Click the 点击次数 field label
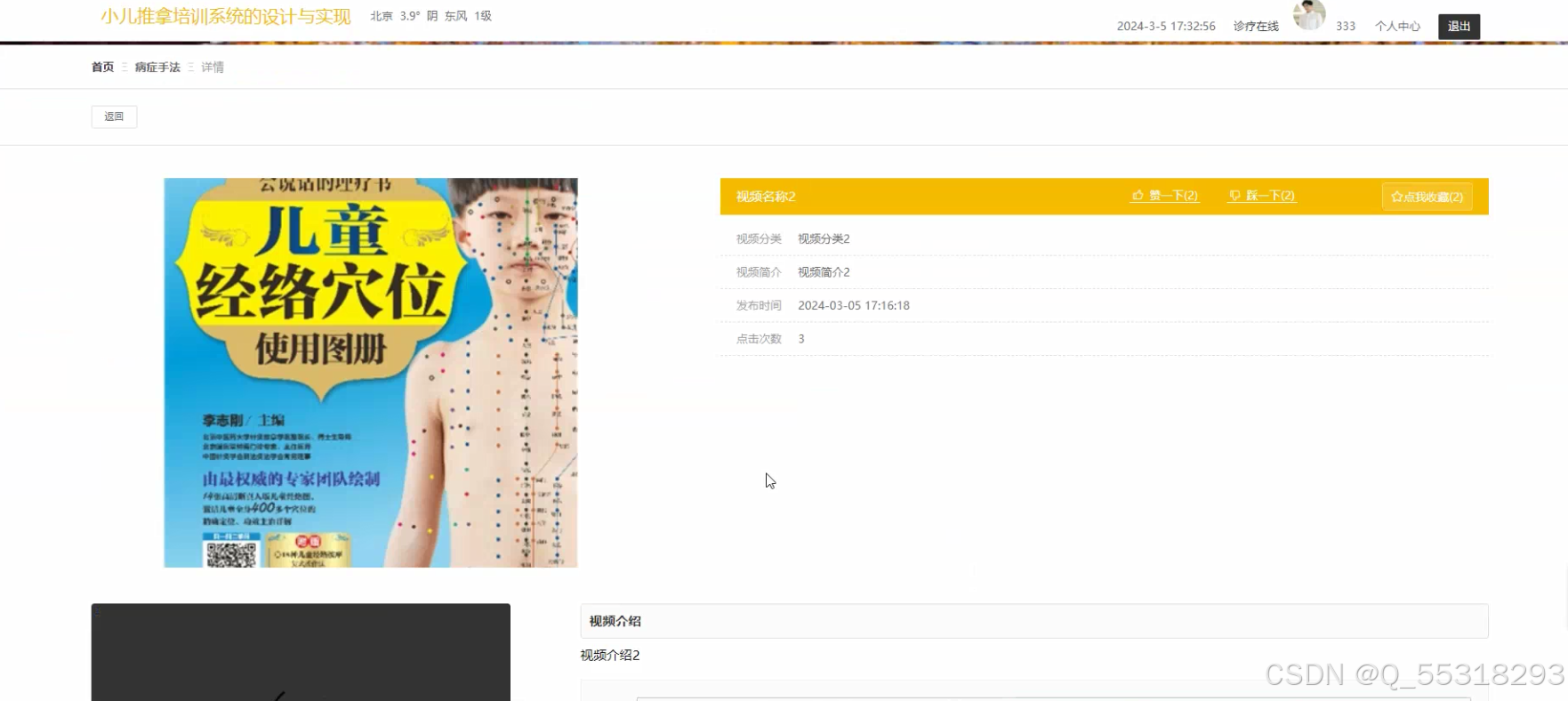Image resolution: width=1568 pixels, height=701 pixels. 759,339
